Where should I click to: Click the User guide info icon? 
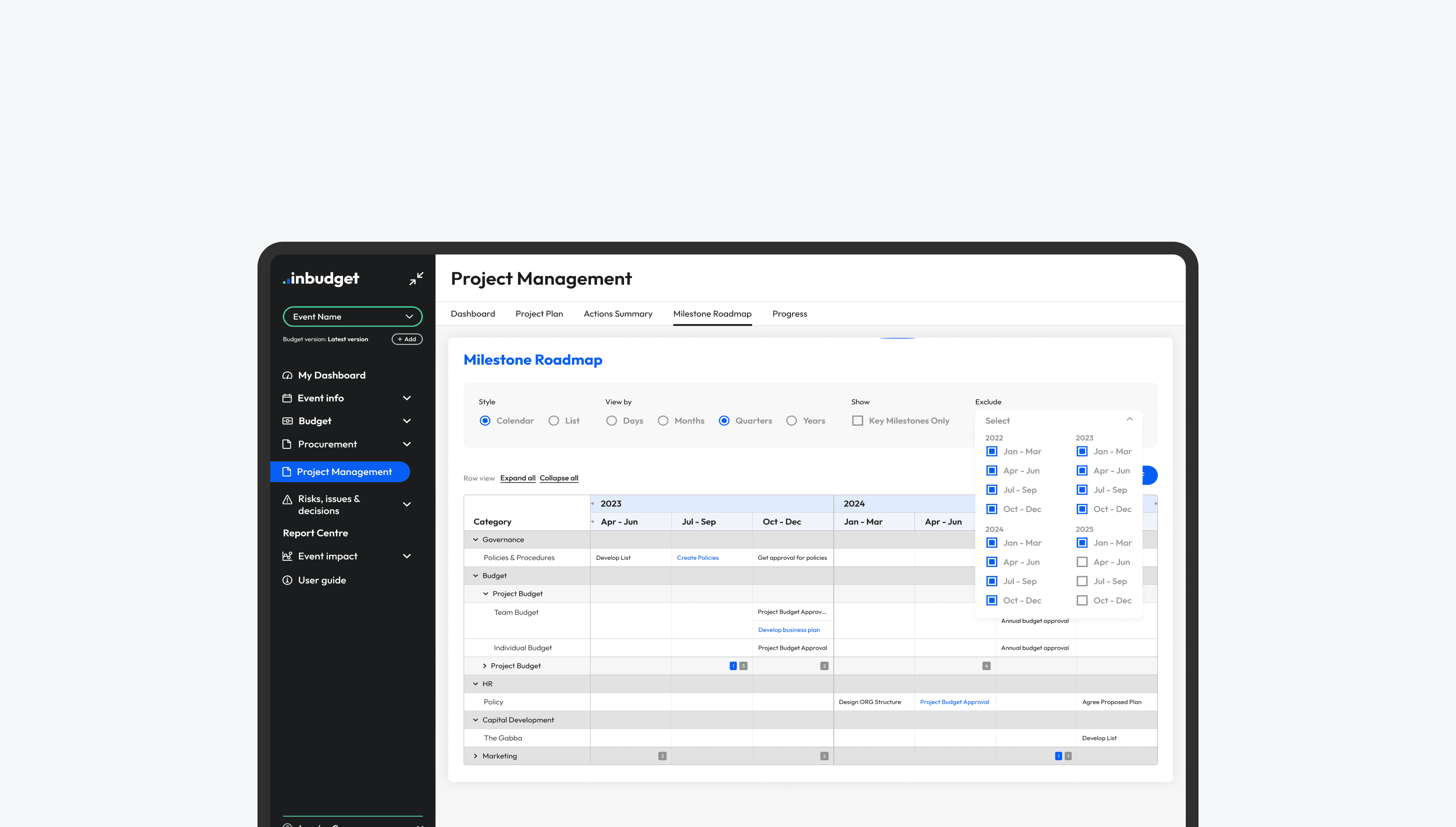(x=287, y=580)
